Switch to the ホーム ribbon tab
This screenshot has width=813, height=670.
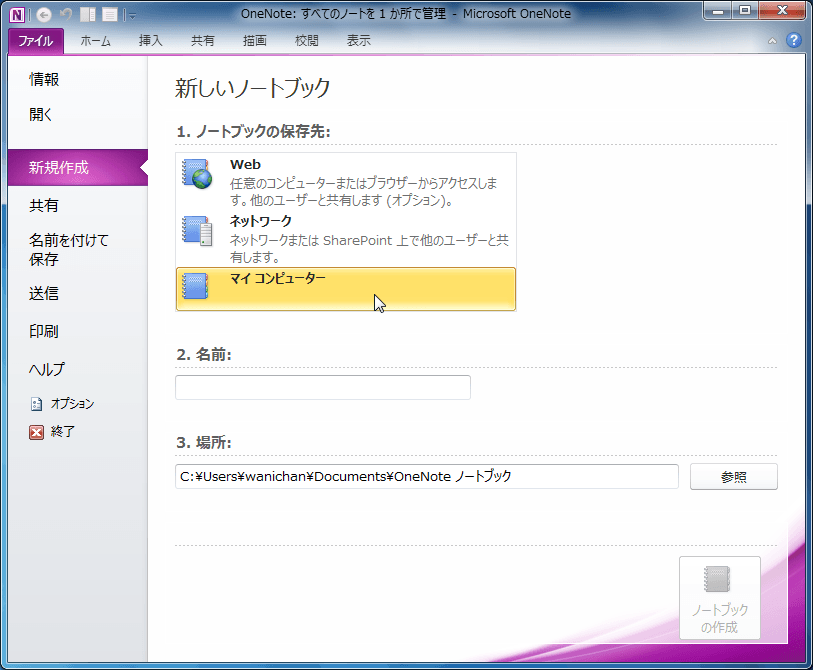pos(95,41)
